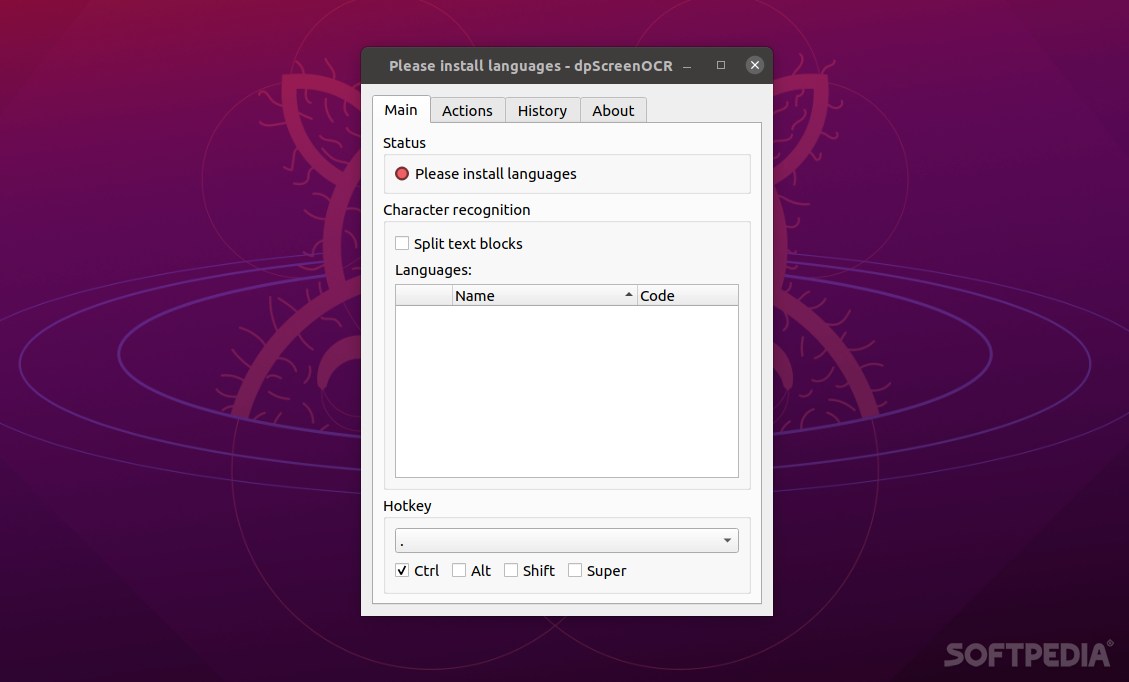Click the Please install languages status message
The image size is (1129, 682).
click(x=496, y=173)
